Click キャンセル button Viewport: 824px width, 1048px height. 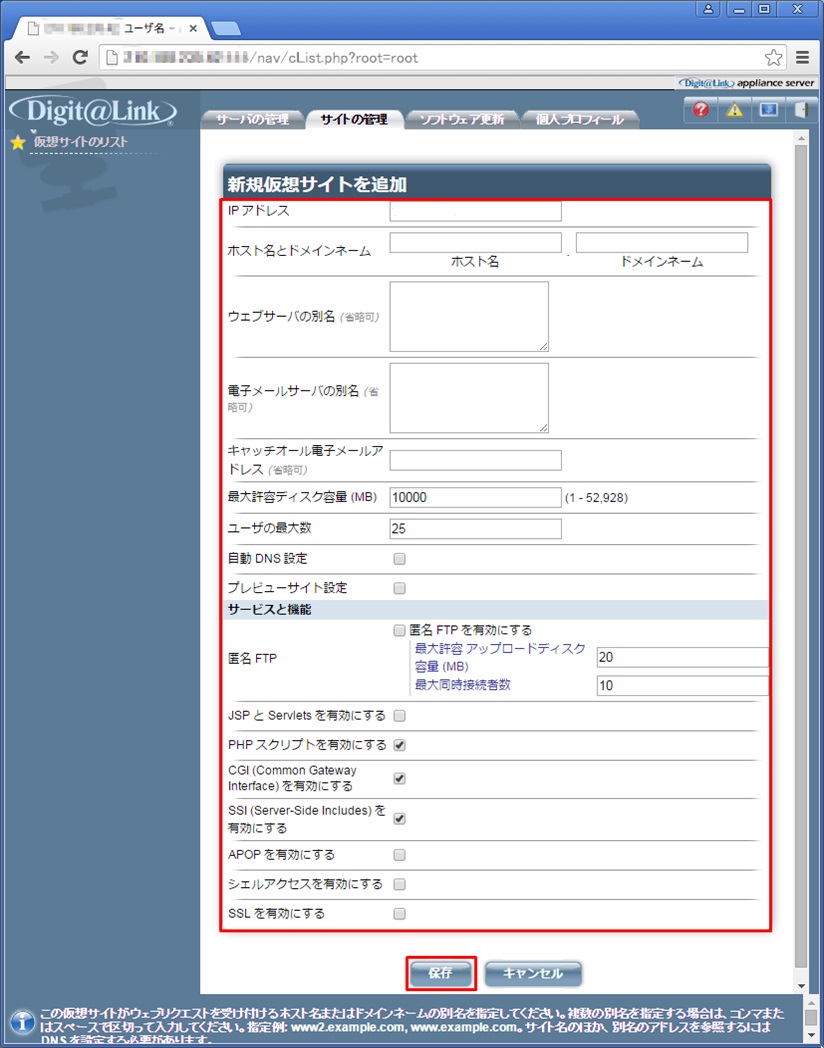click(533, 973)
